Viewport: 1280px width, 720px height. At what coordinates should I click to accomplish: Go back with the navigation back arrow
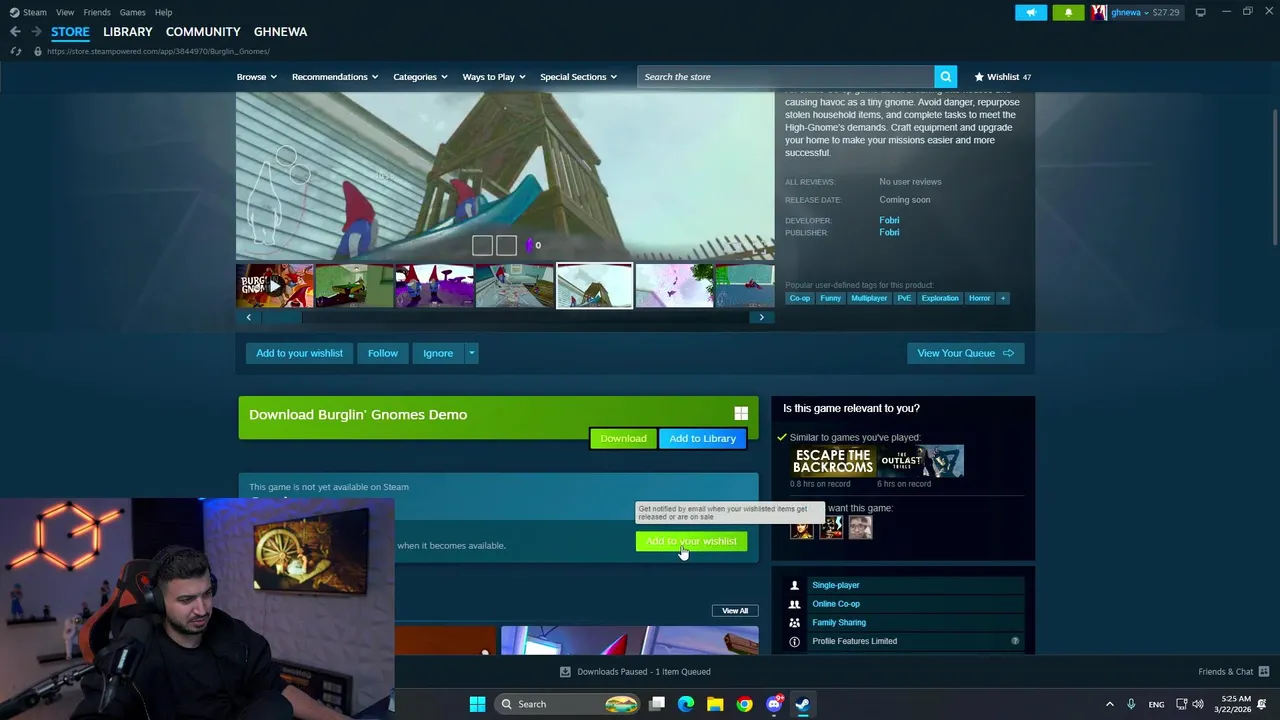tap(15, 32)
